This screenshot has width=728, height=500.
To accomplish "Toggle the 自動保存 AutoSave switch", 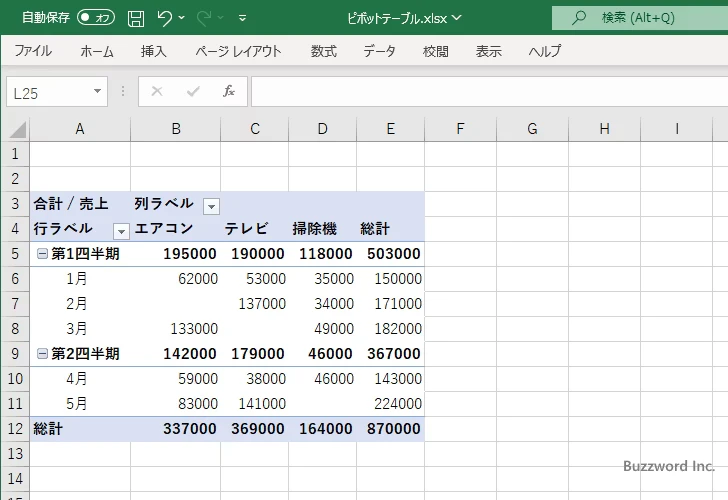I will [96, 18].
